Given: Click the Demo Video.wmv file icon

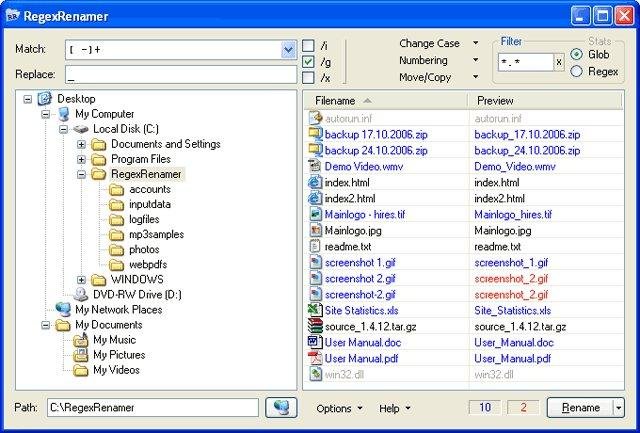Looking at the screenshot, I should pos(316,166).
